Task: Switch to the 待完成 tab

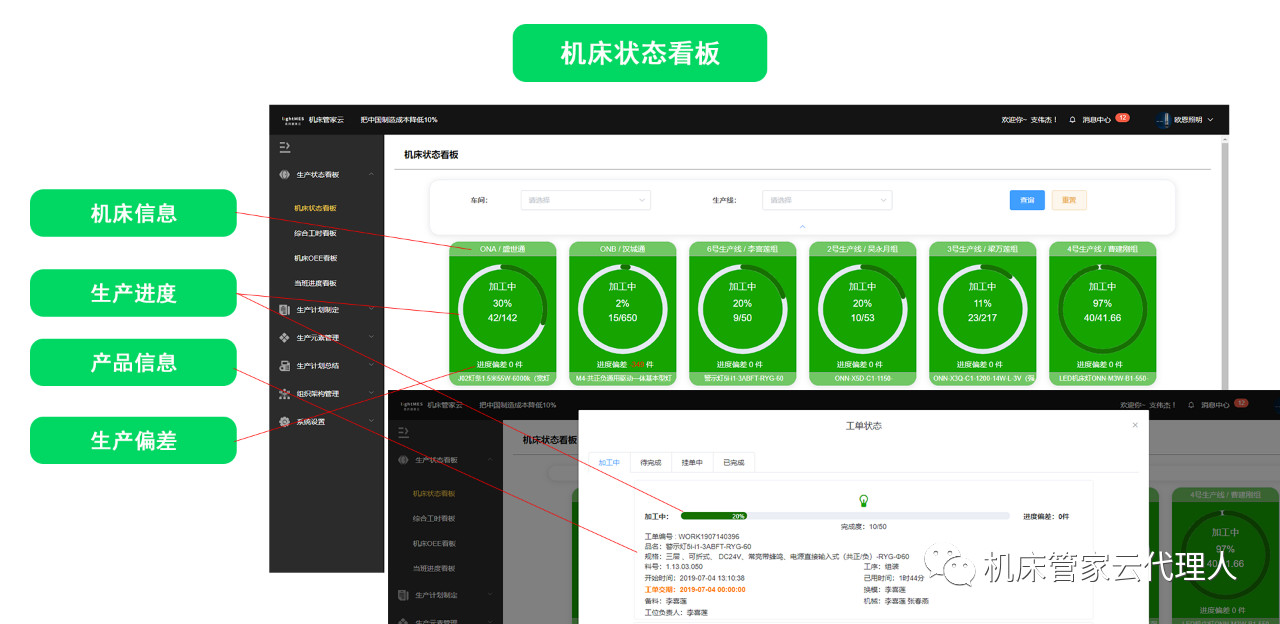Action: [650, 463]
